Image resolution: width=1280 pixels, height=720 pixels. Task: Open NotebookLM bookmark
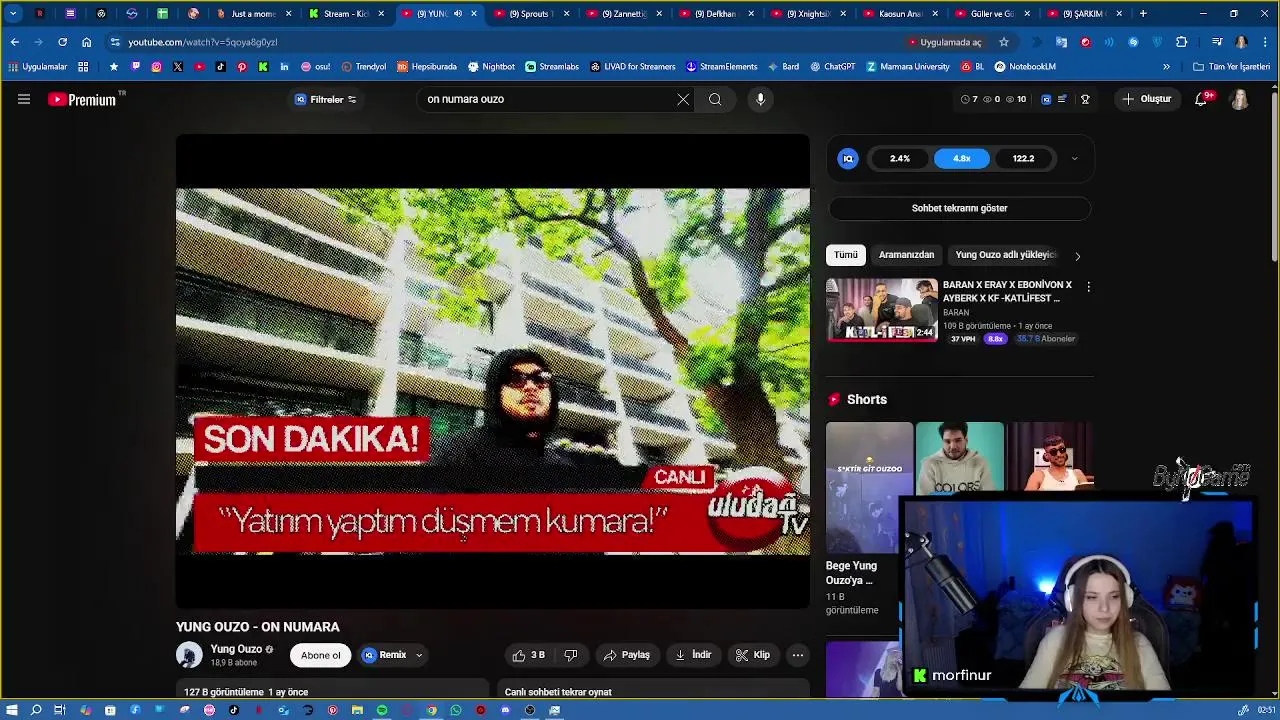click(1024, 67)
